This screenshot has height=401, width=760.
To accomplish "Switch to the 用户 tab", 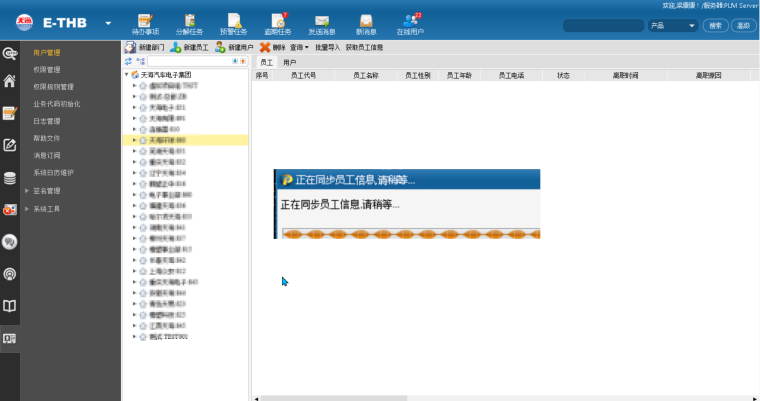I will pos(289,62).
